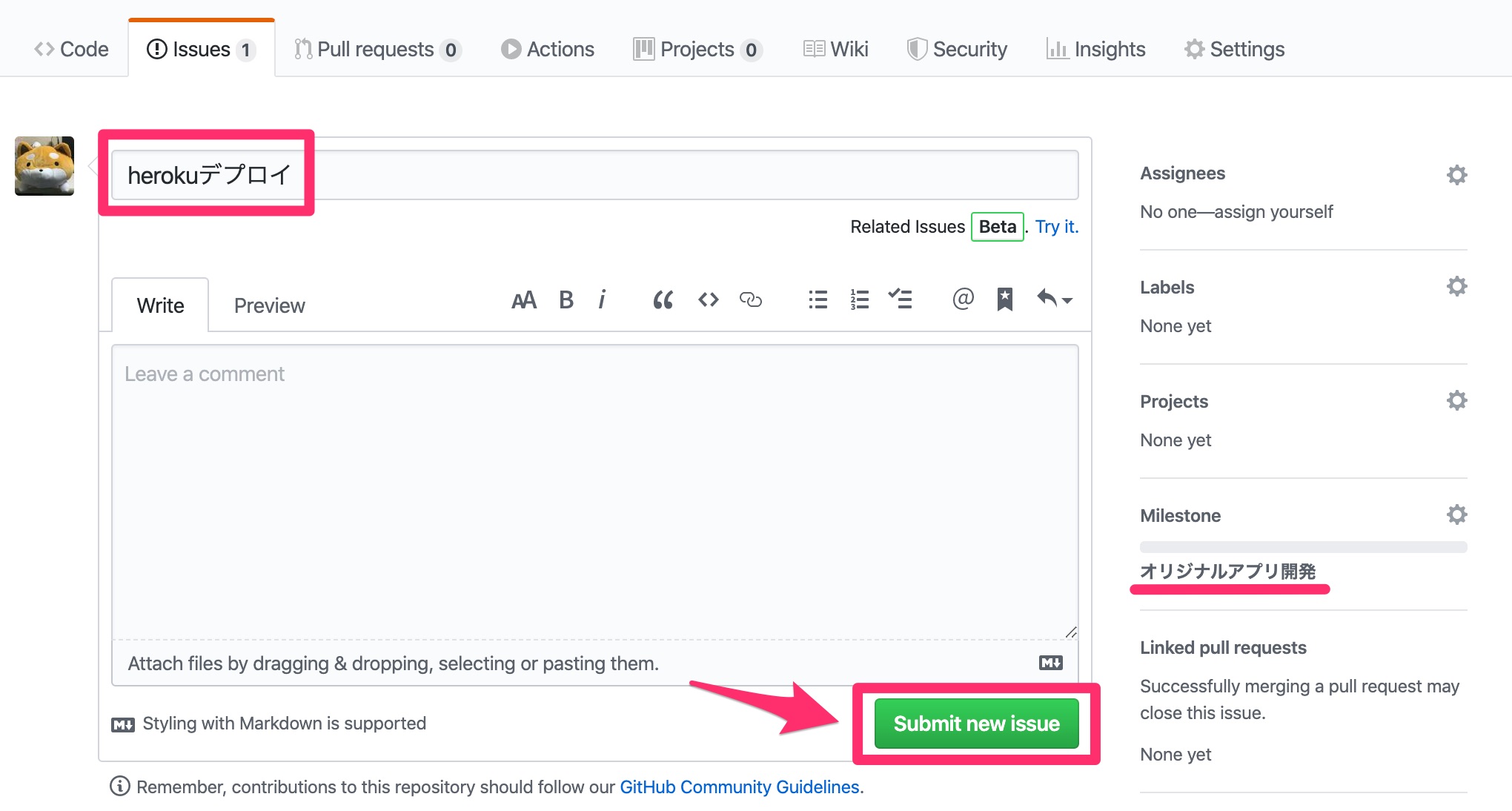
Task: Switch to the Preview tab
Action: coord(269,305)
